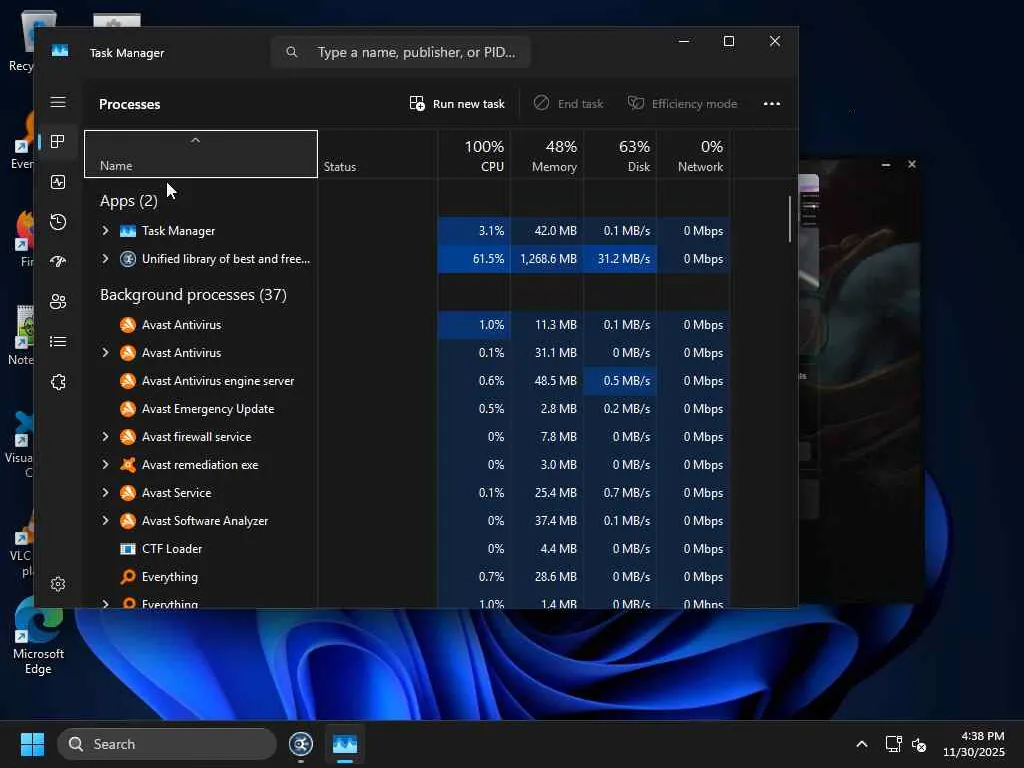The width and height of the screenshot is (1024, 768).
Task: Sort processes by CPU column
Action: (x=473, y=154)
